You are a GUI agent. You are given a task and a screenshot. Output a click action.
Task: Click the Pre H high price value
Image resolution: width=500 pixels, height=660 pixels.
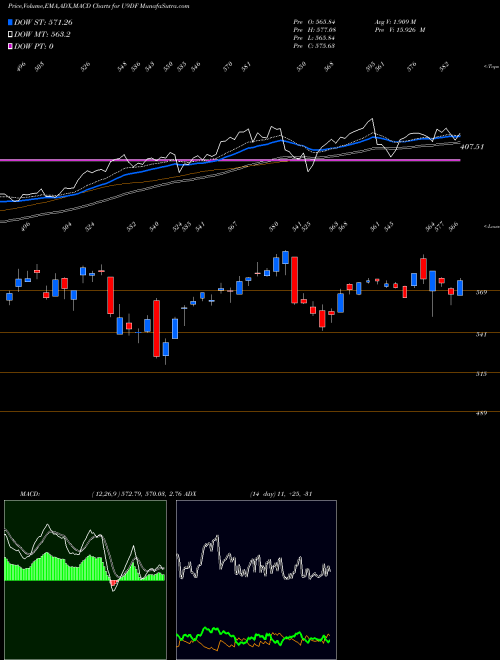pyautogui.click(x=314, y=30)
